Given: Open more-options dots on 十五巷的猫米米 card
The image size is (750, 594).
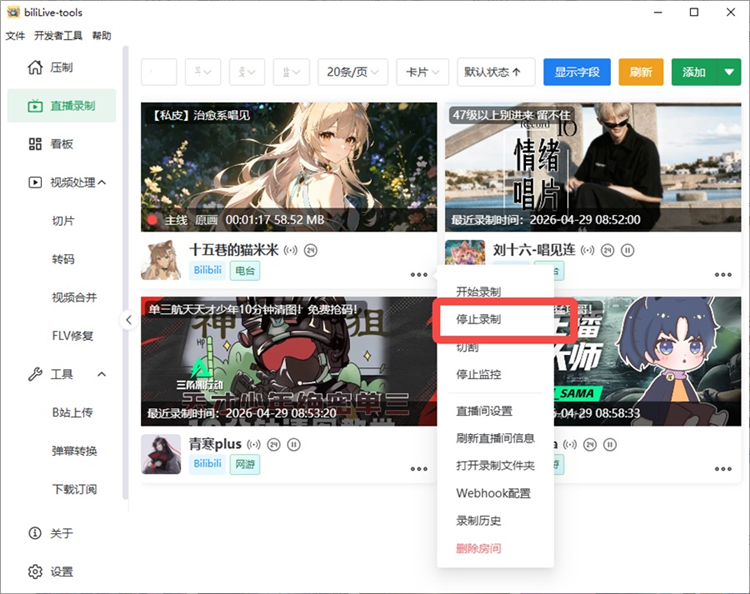Looking at the screenshot, I should point(419,275).
